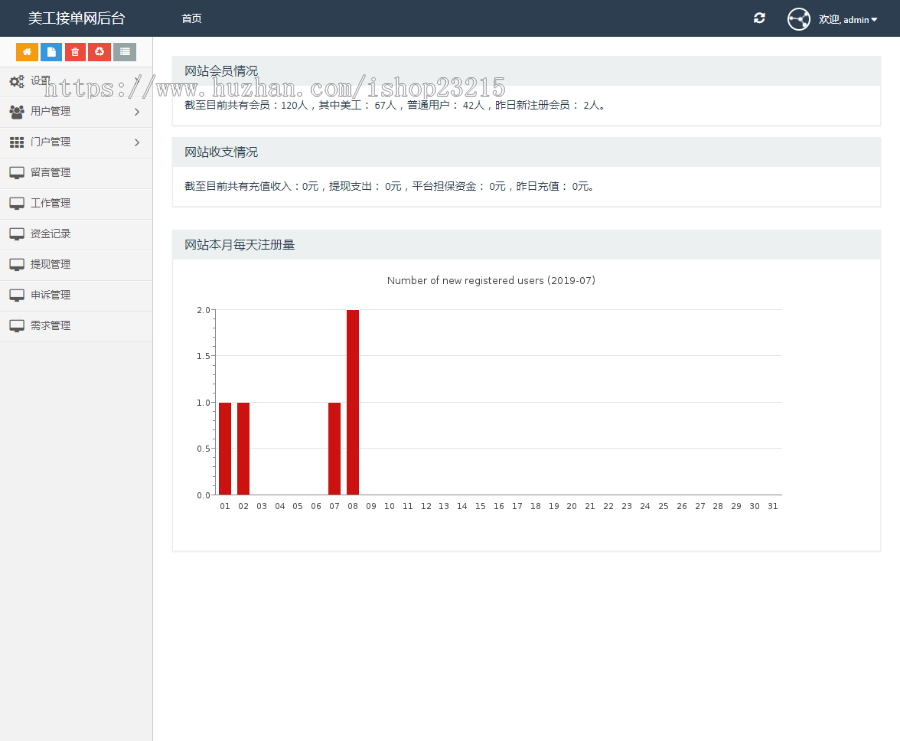Click the red trash shortcut button
Viewport: 900px width, 741px height.
pyautogui.click(x=75, y=52)
